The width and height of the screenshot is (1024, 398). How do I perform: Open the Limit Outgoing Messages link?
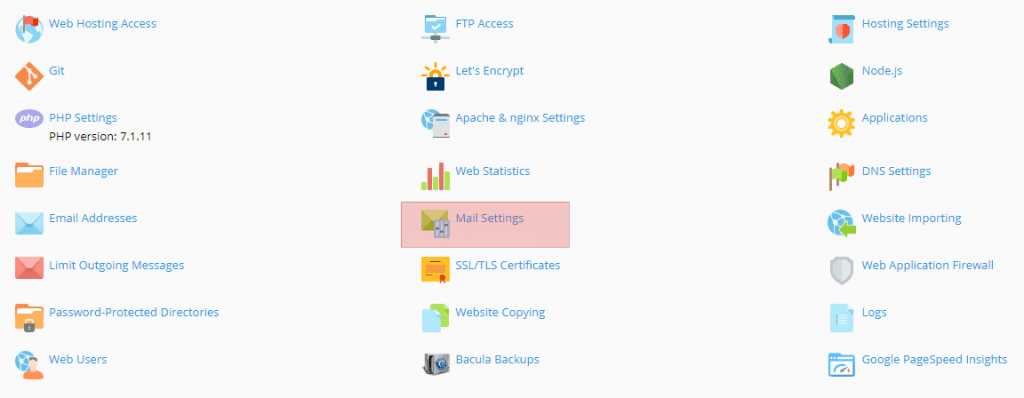point(116,265)
